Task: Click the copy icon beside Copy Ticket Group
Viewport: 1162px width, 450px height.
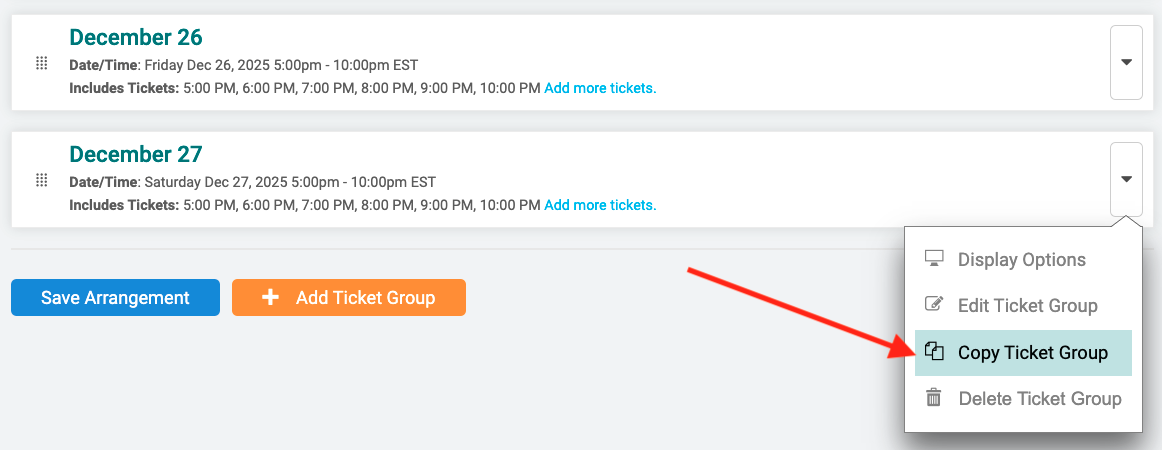Action: tap(935, 352)
